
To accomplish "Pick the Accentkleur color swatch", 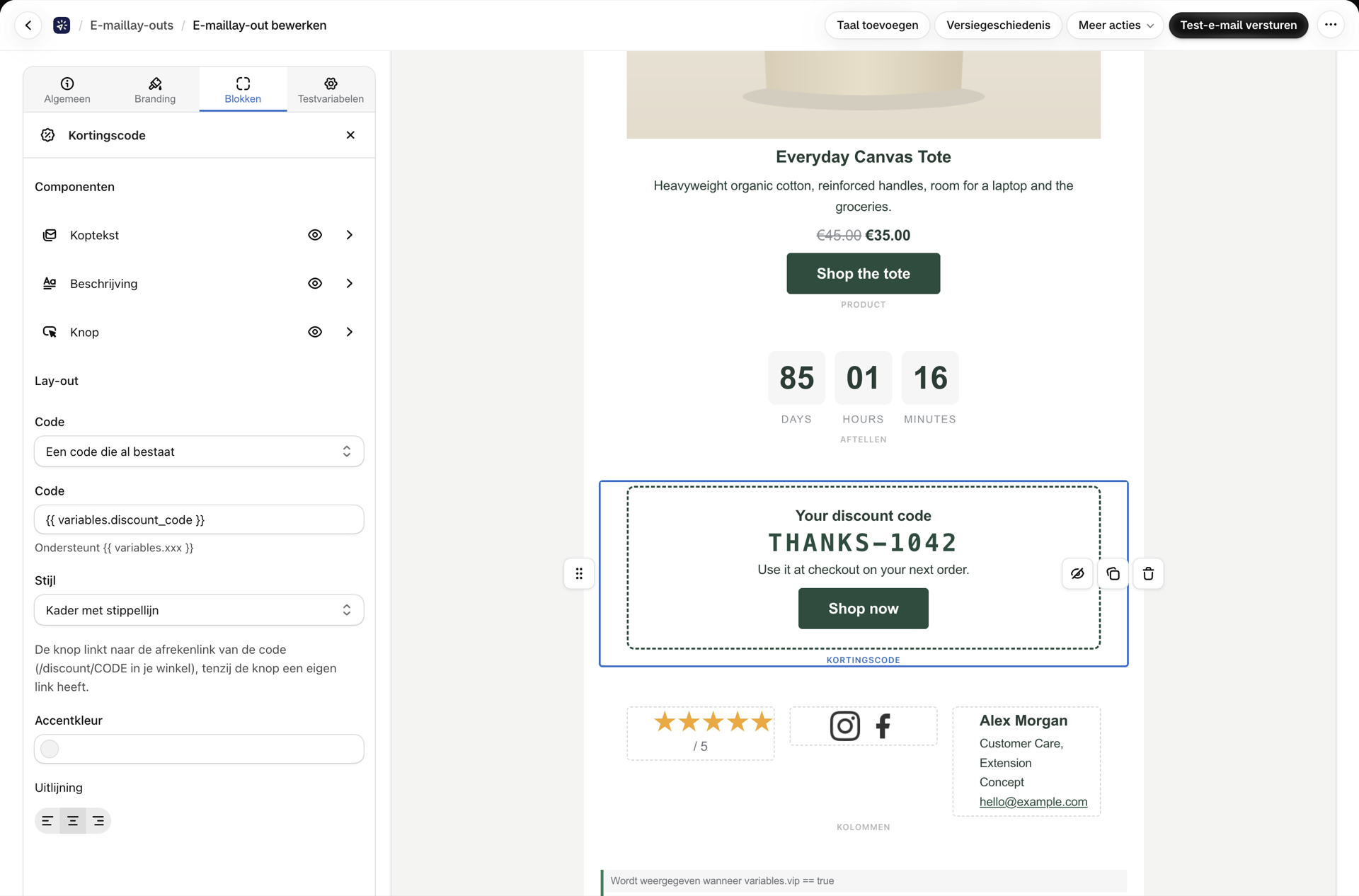I will point(50,749).
